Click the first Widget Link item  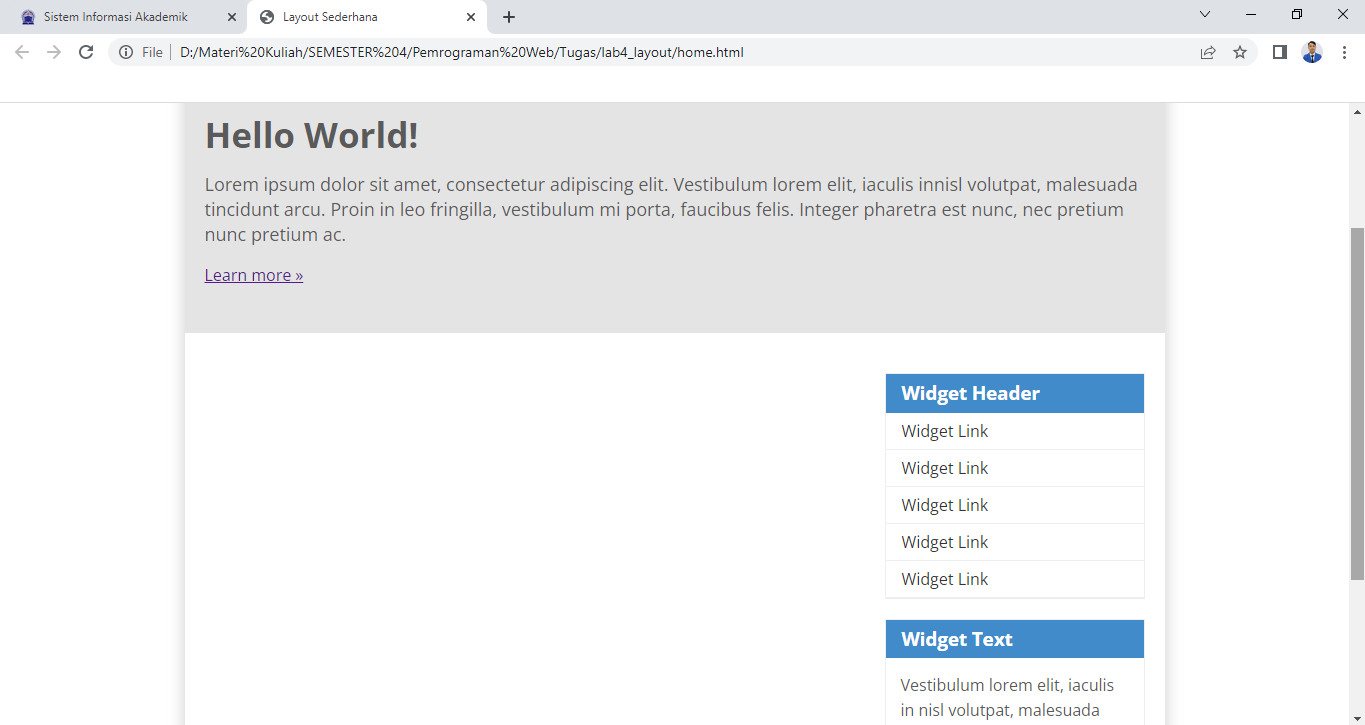(943, 430)
